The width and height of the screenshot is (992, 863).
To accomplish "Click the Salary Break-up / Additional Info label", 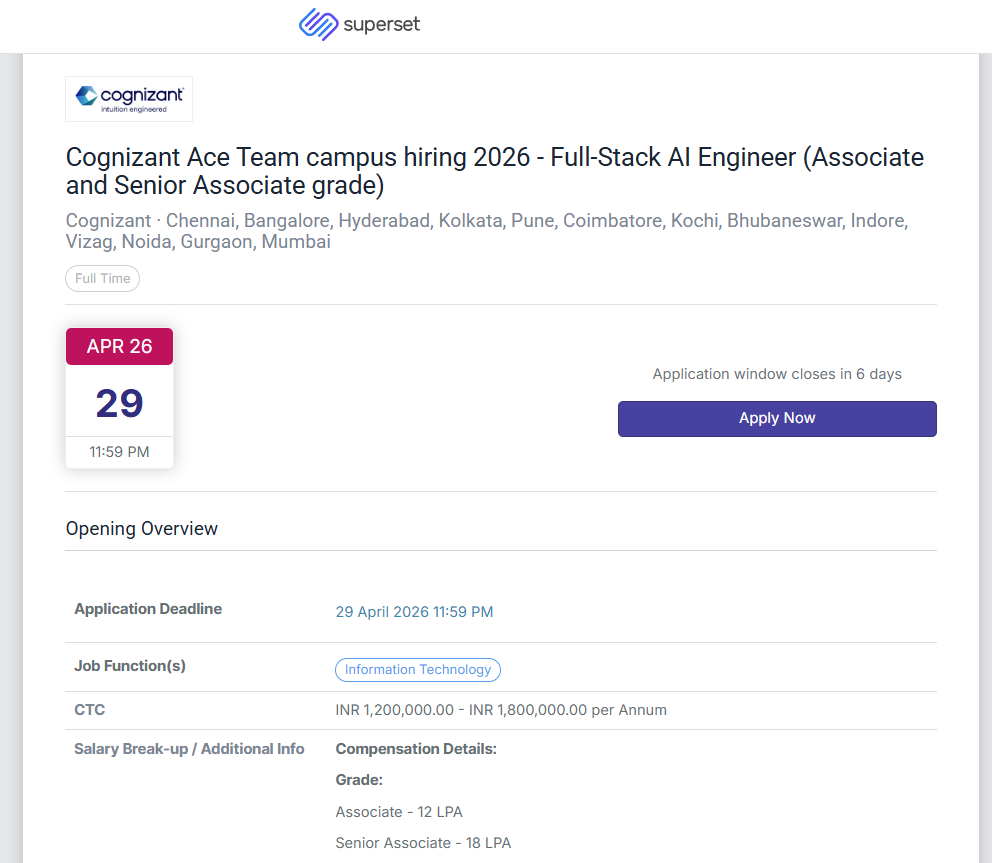I will click(x=189, y=749).
